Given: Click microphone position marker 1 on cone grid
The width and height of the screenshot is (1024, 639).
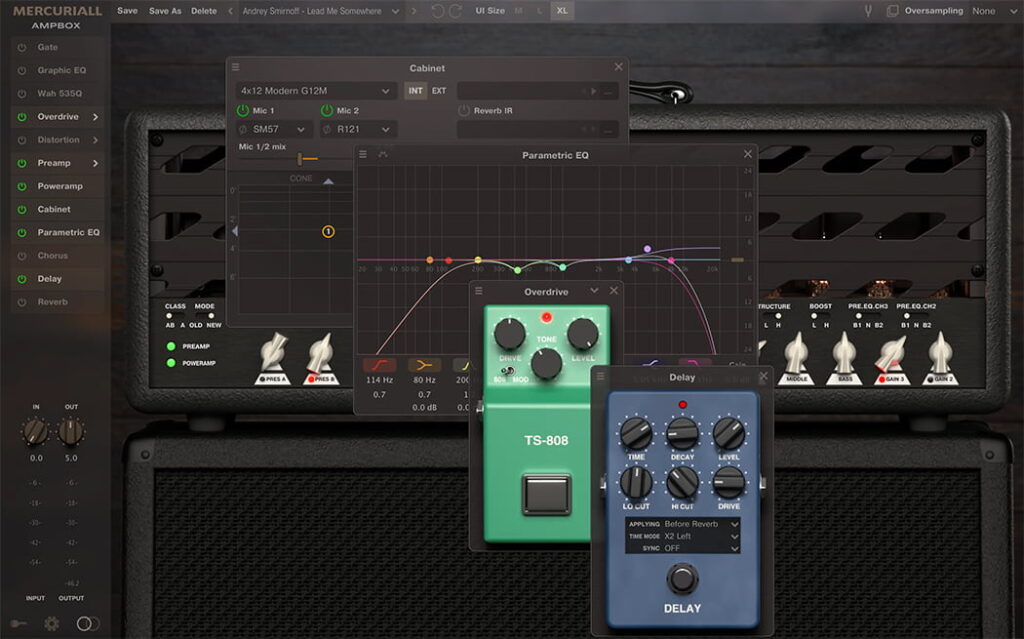Looking at the screenshot, I should click(x=328, y=231).
